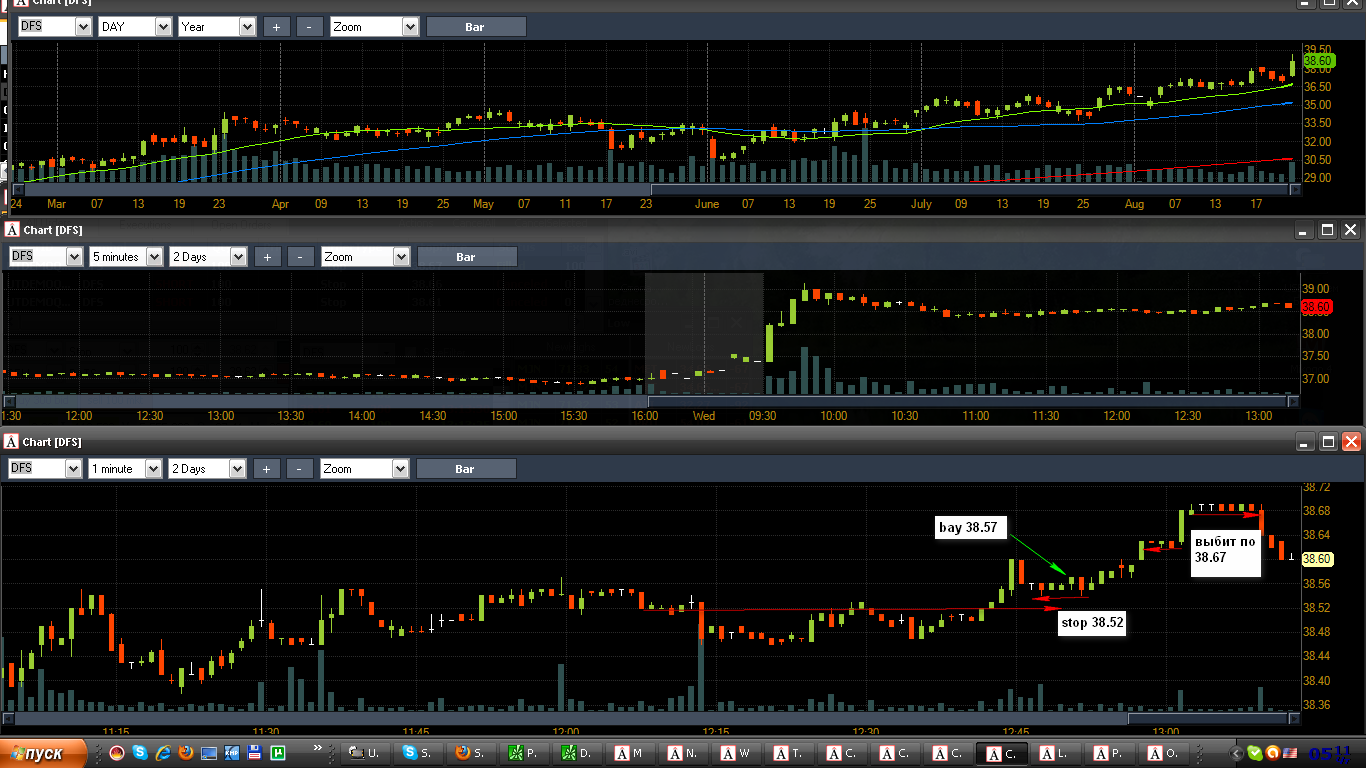The height and width of the screenshot is (768, 1366).
Task: Click the red round icon in quick launch
Action: tap(117, 753)
